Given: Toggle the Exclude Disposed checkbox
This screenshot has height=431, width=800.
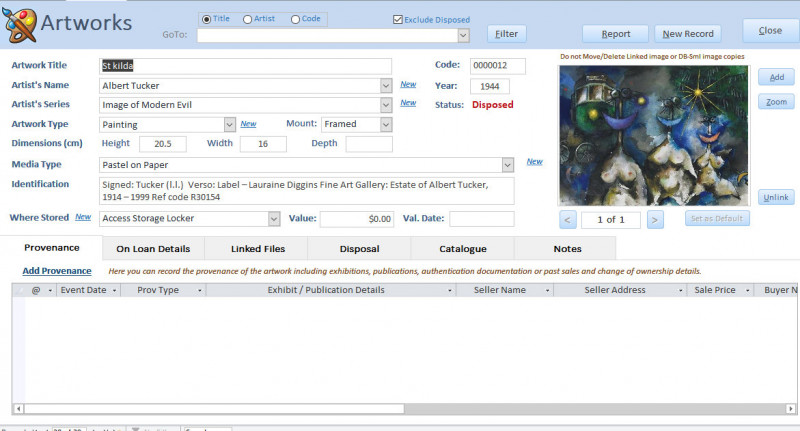Looking at the screenshot, I should pos(398,19).
